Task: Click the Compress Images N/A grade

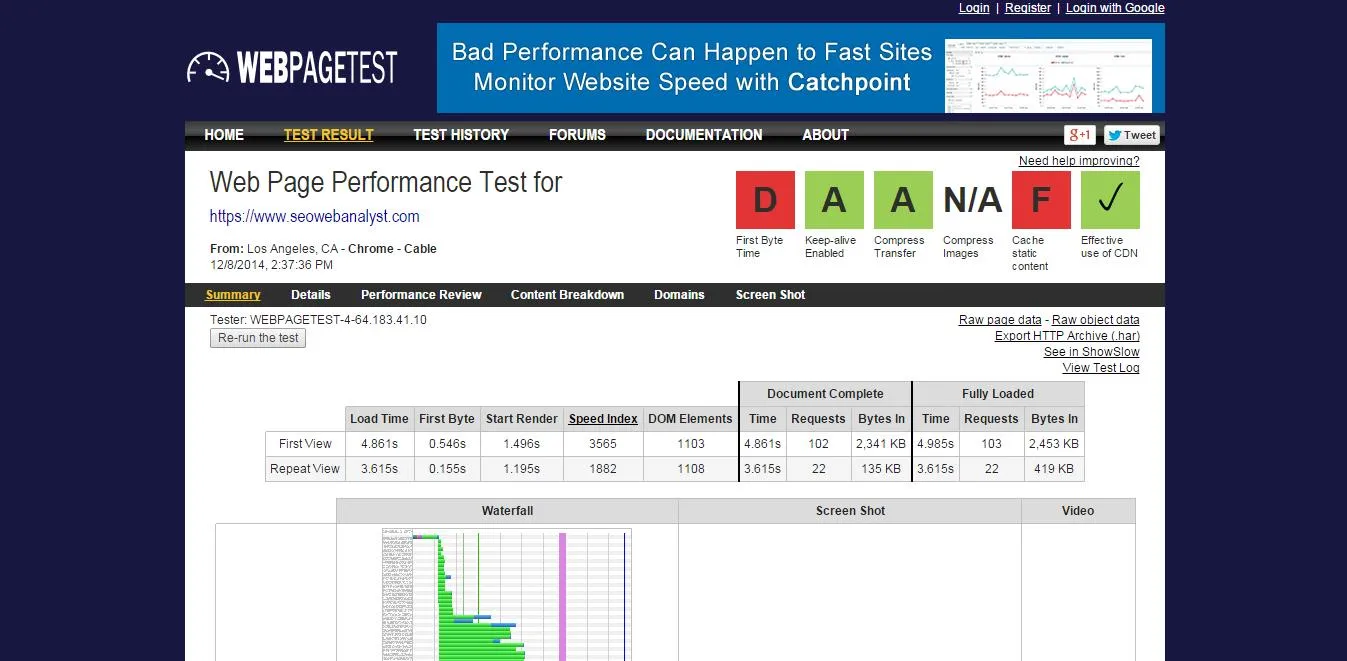Action: pyautogui.click(x=972, y=200)
